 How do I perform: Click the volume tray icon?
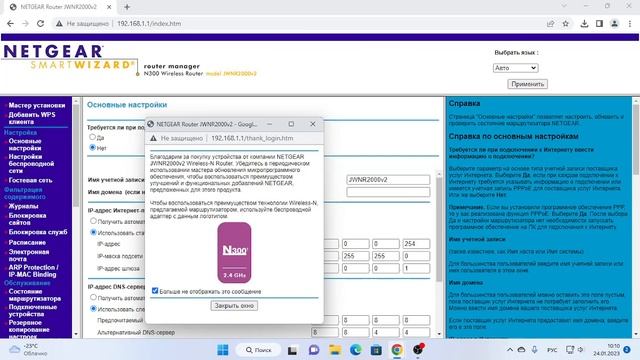pyautogui.click(x=580, y=350)
